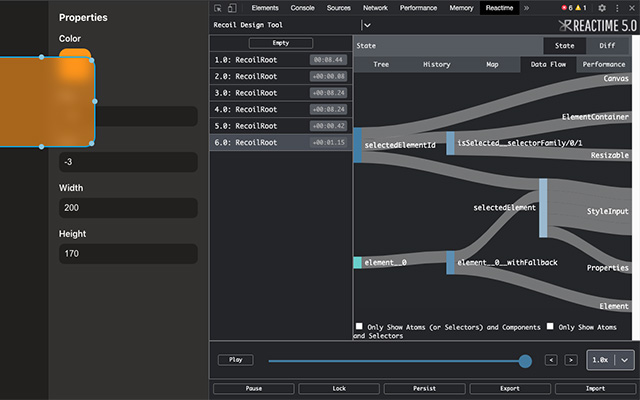Click the Persist button

(424, 389)
